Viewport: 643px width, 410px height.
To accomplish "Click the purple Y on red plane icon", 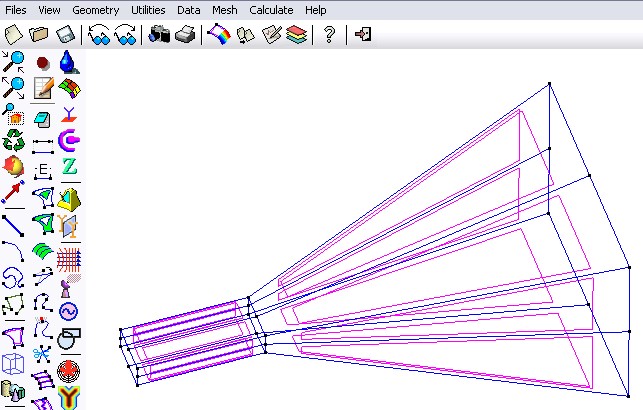I will coord(69,114).
